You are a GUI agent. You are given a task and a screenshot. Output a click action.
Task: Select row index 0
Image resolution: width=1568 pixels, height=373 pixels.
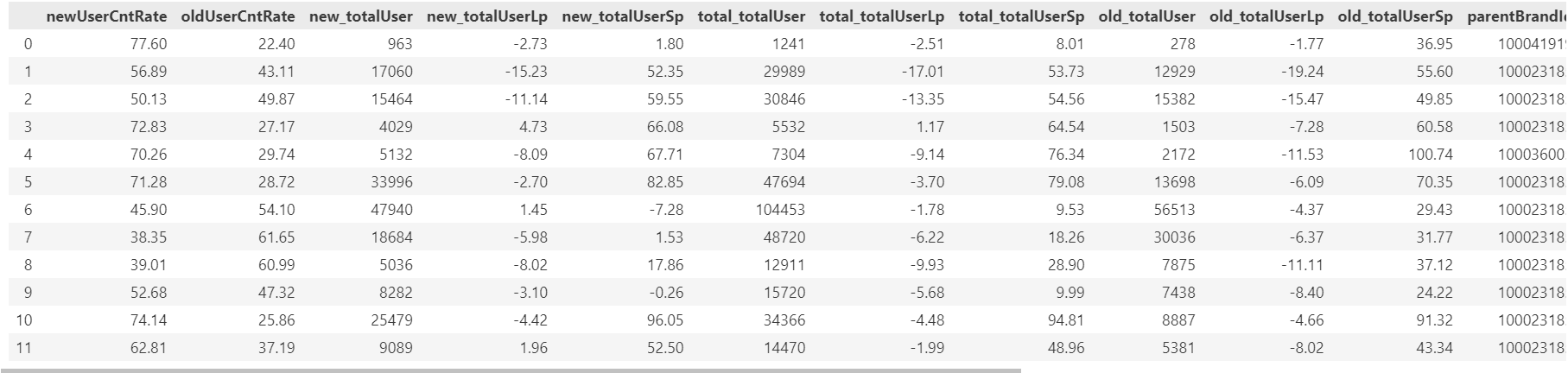coord(28,44)
